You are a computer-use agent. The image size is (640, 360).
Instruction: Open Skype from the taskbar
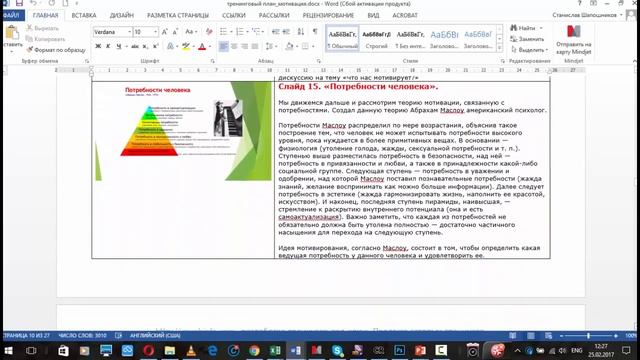click(x=338, y=350)
